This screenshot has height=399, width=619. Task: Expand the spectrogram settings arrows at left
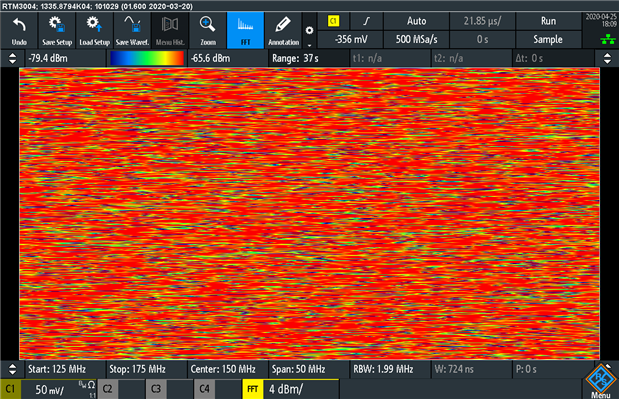point(13,58)
